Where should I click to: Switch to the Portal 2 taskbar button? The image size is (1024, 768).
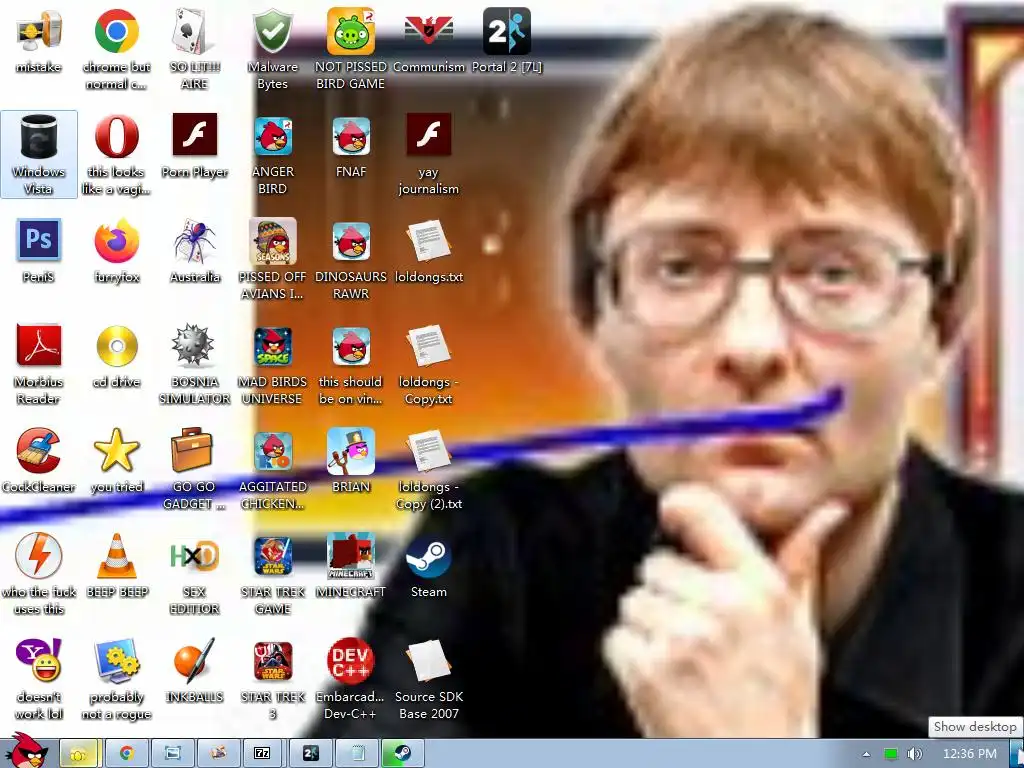point(310,754)
